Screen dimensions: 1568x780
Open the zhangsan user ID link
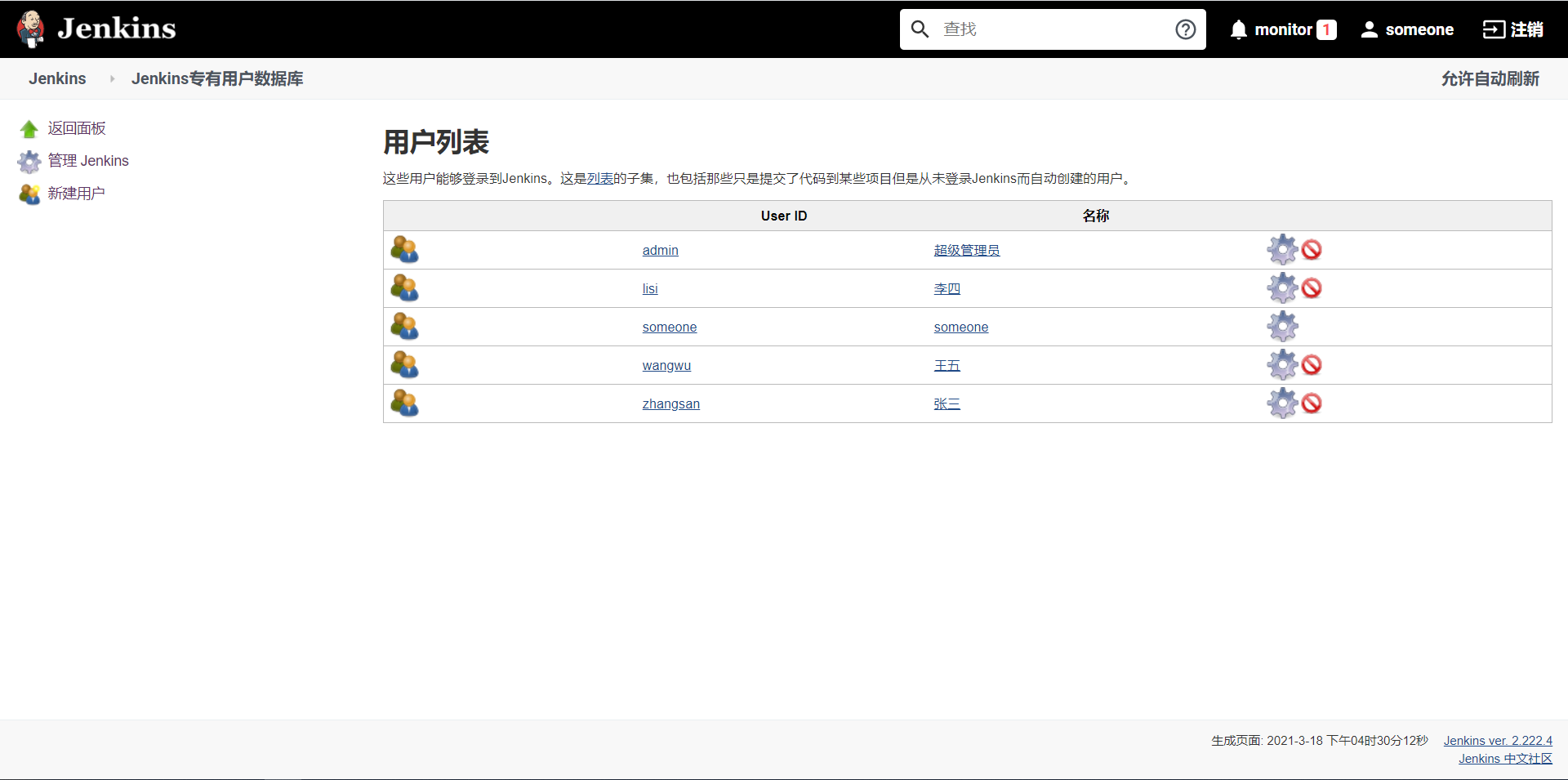[x=671, y=403]
